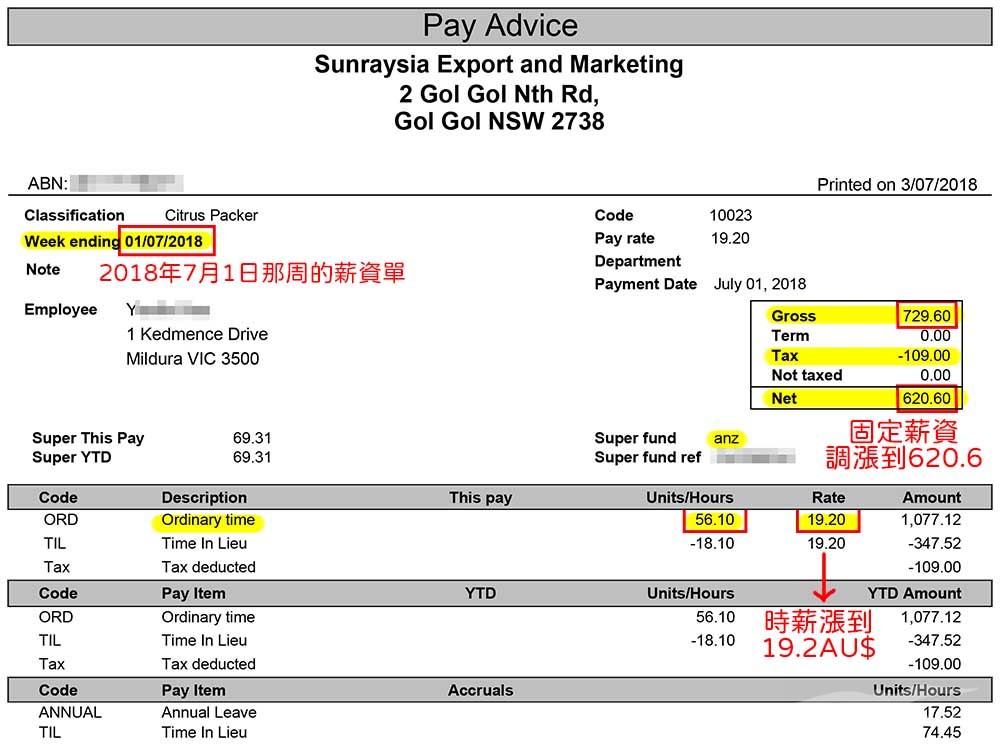Click the red Chinese note beside the Note label
The width and height of the screenshot is (1000, 746).
[x=251, y=273]
